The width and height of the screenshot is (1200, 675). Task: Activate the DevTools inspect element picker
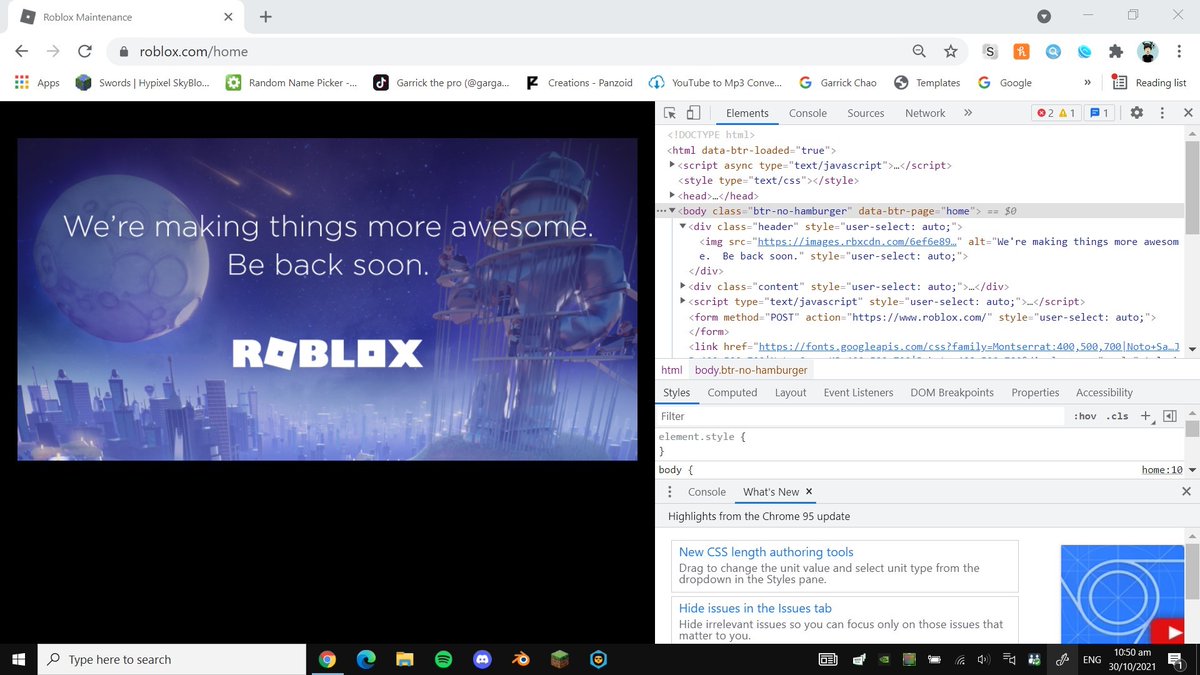670,113
